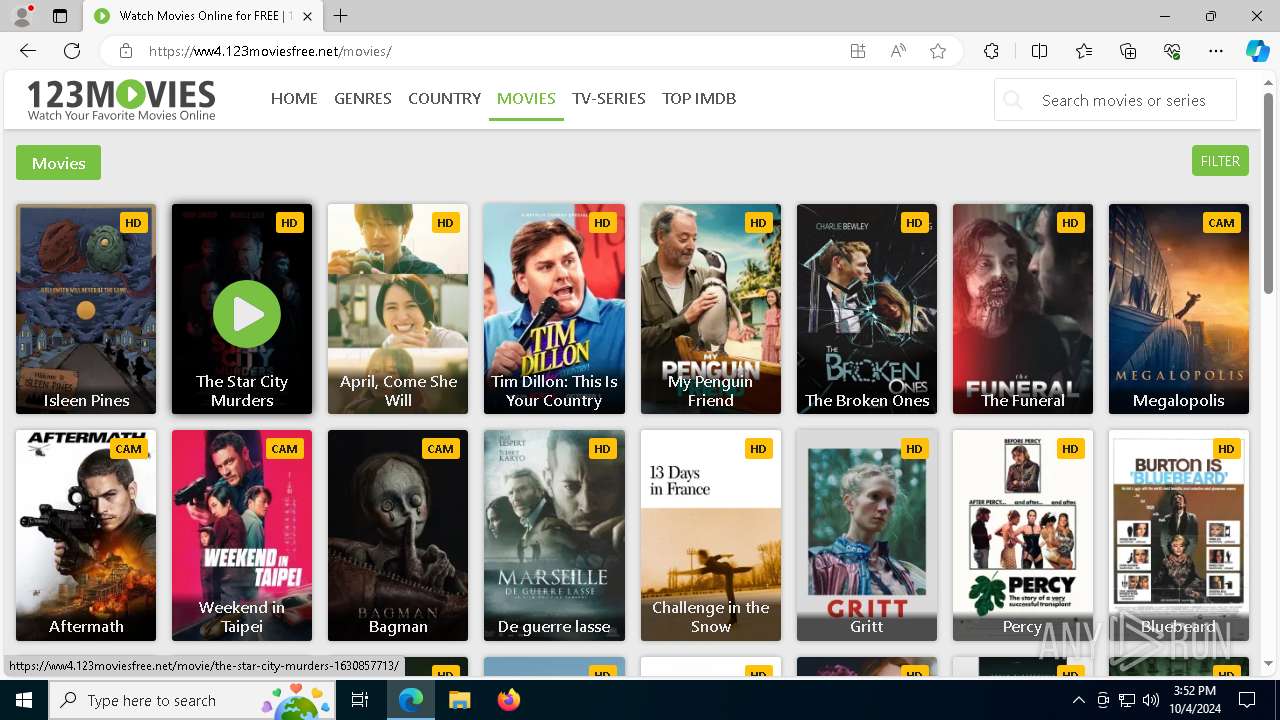Open Favorites list icon
Screen dimensions: 1280x720
(x=1084, y=51)
